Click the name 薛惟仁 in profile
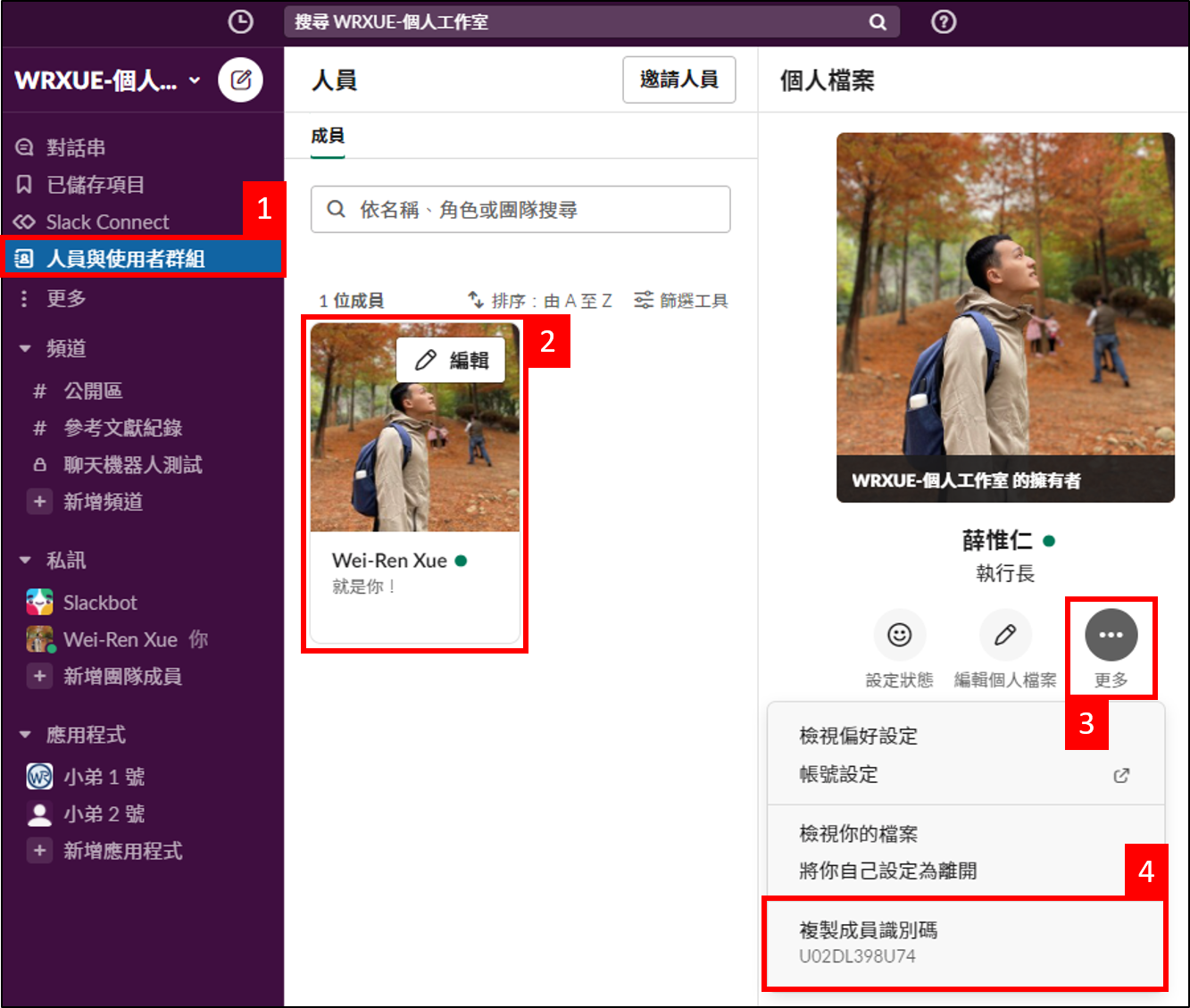The width and height of the screenshot is (1190, 1008). tap(997, 540)
